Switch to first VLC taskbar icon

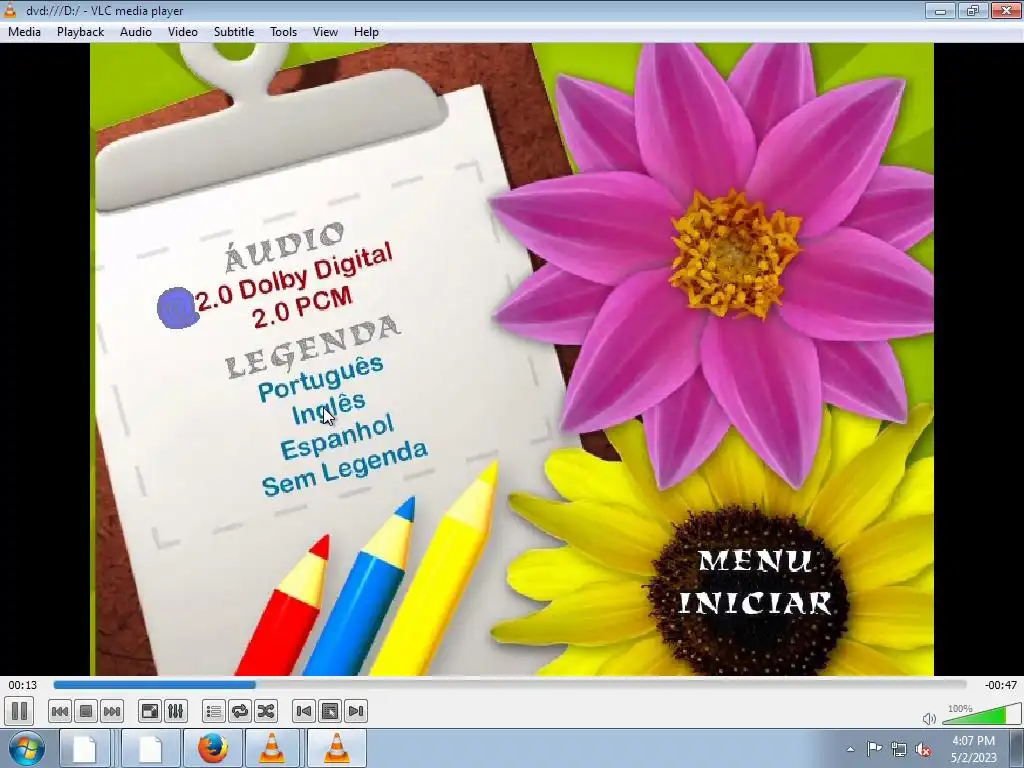point(272,748)
